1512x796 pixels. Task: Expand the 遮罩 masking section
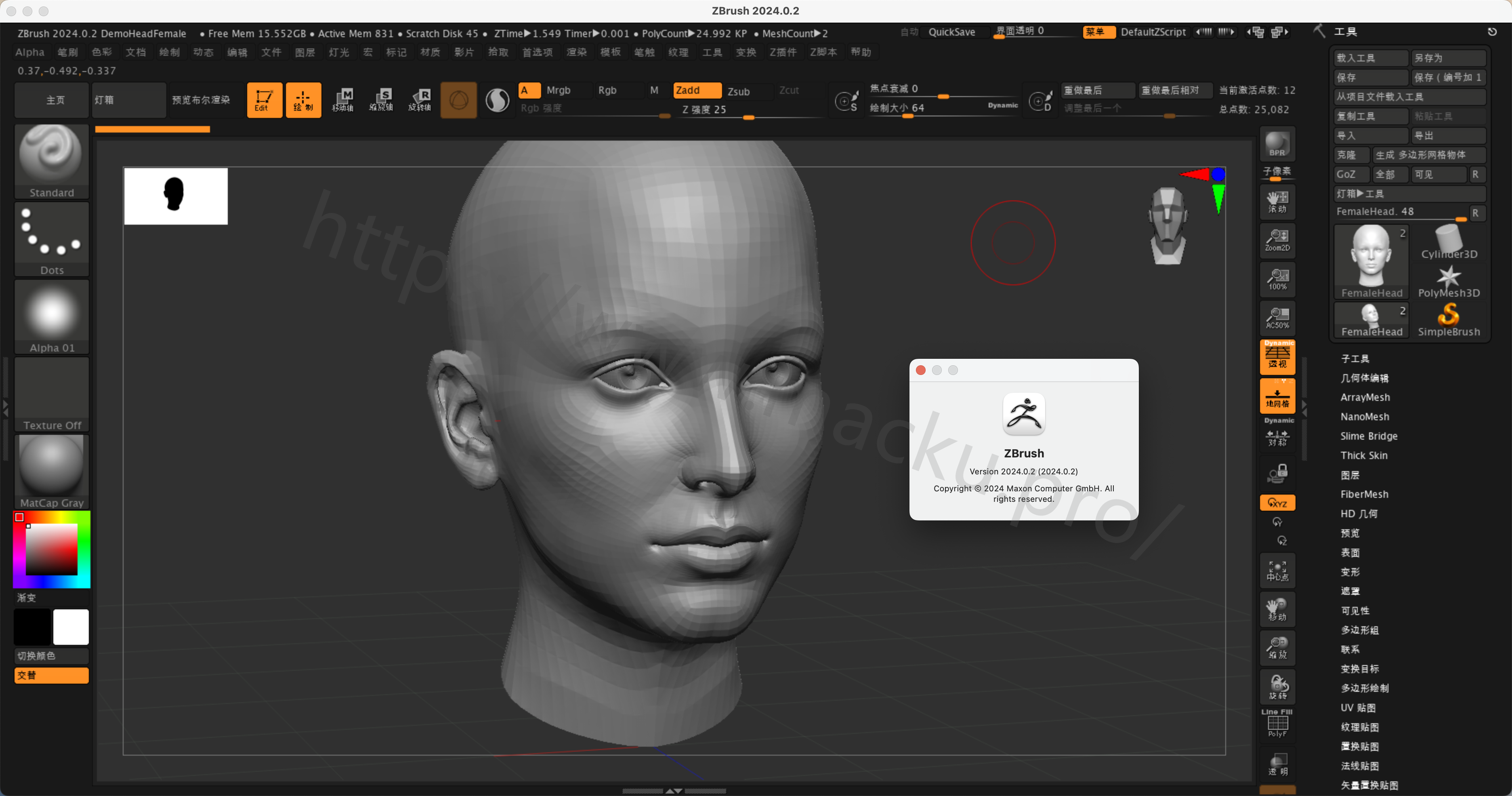[x=1350, y=591]
